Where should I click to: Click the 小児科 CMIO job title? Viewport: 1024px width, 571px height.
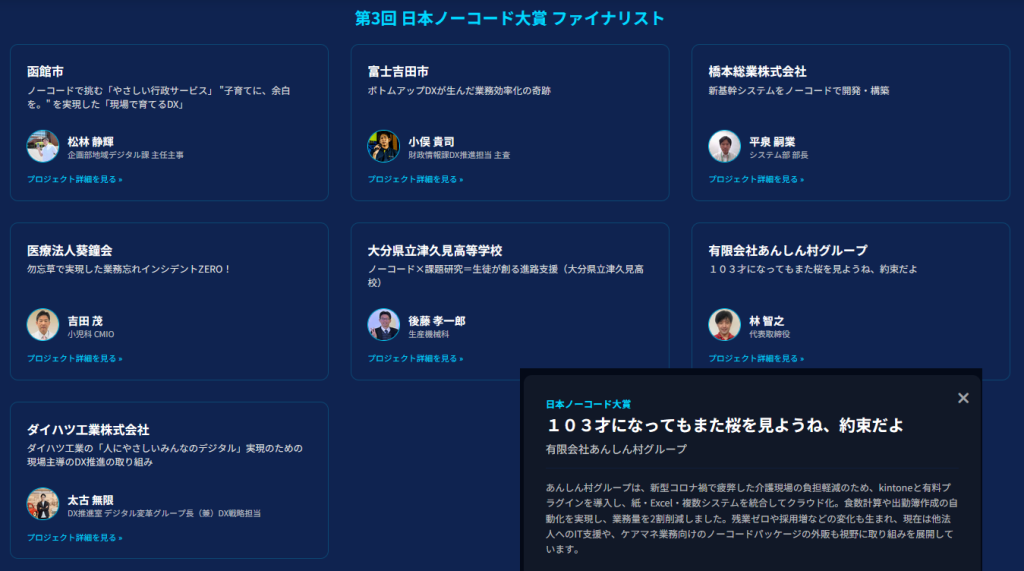click(91, 334)
